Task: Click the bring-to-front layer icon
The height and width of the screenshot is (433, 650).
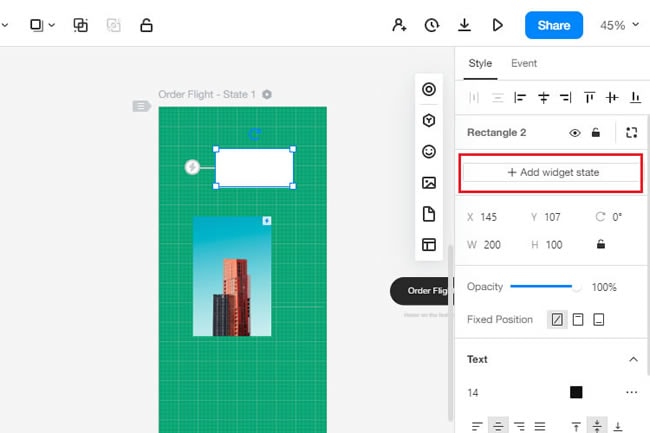Action: (36, 25)
